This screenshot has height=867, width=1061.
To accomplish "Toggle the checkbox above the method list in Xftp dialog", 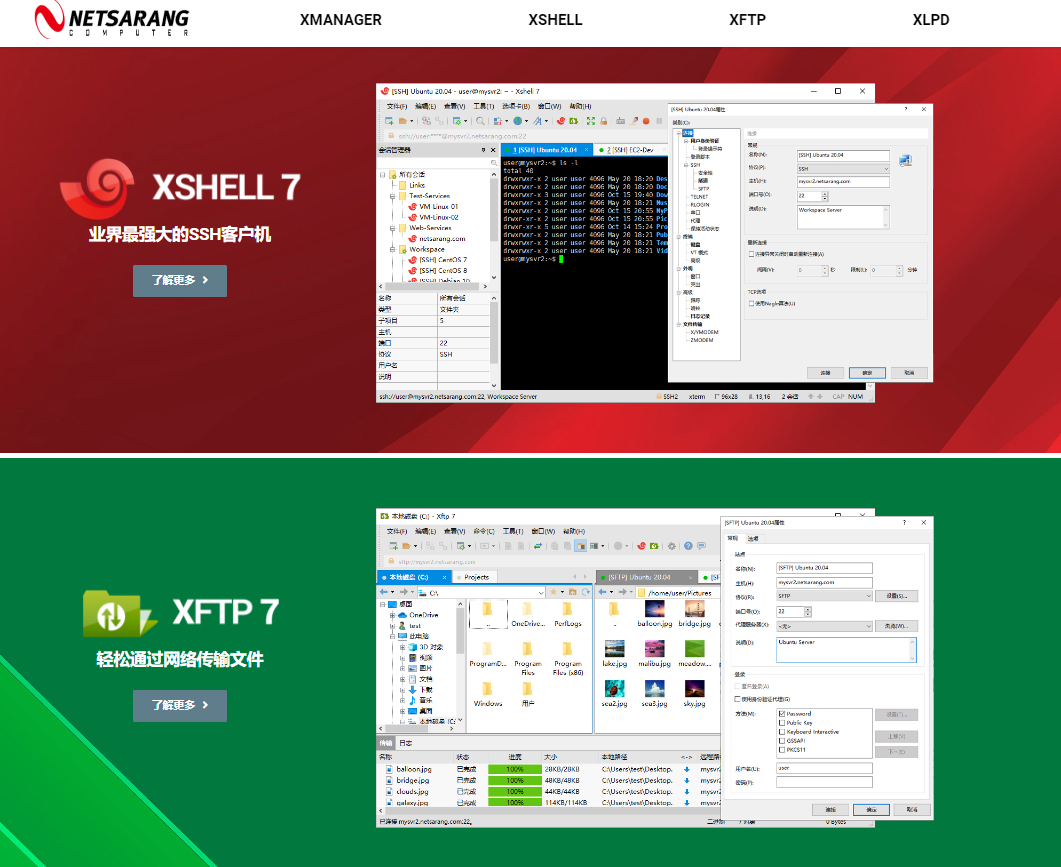I will click(738, 699).
